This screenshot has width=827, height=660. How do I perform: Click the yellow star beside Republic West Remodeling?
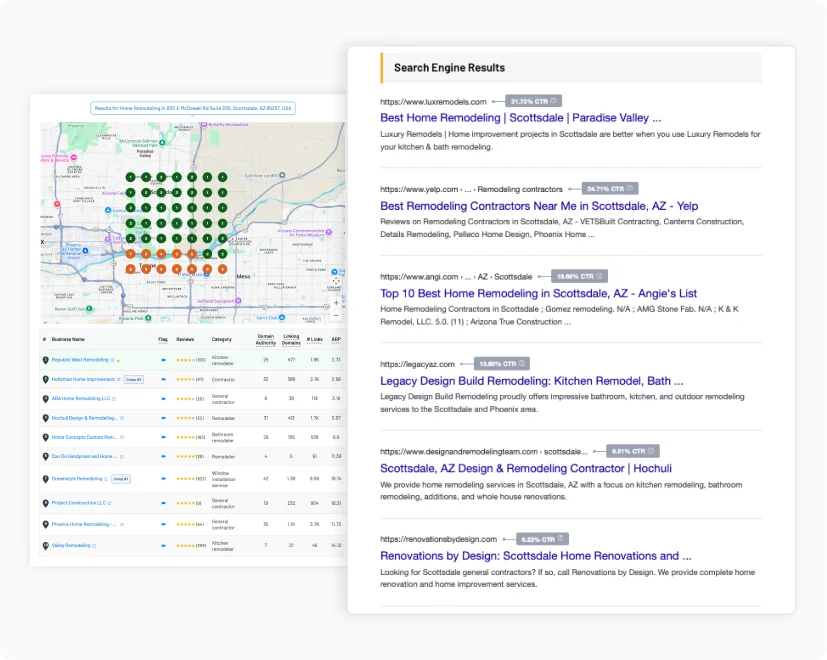click(x=119, y=358)
